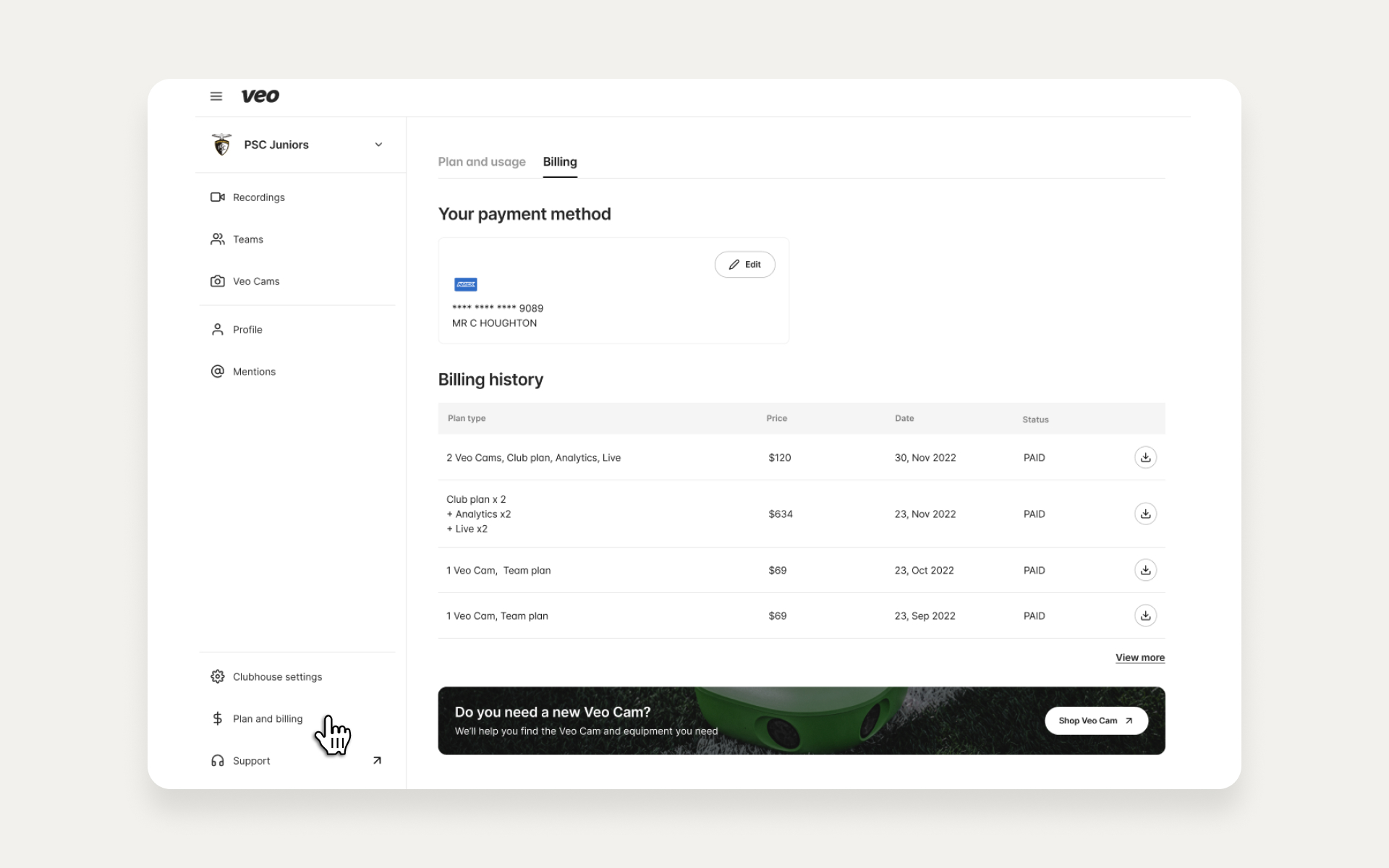Viewport: 1389px width, 868px height.
Task: Click the masked card number ending 9089
Action: click(x=498, y=308)
